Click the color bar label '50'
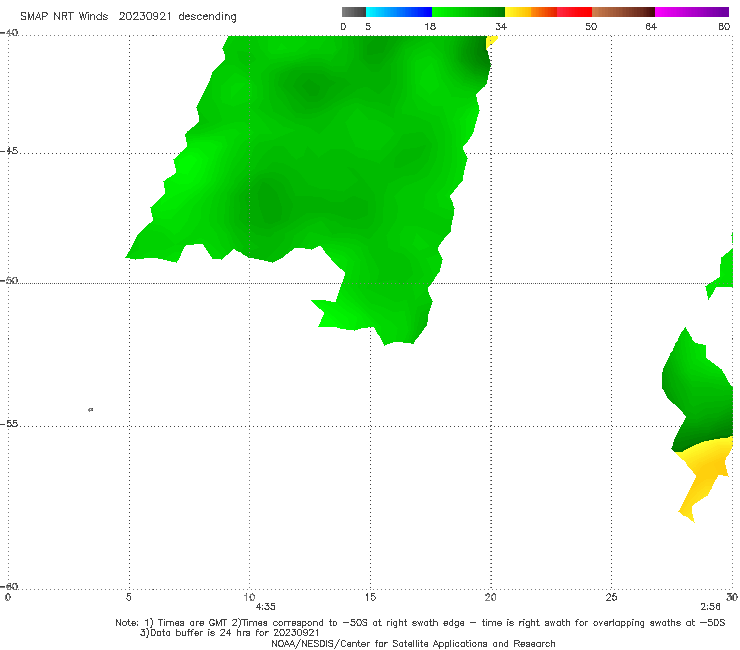740x650 pixels. point(591,26)
